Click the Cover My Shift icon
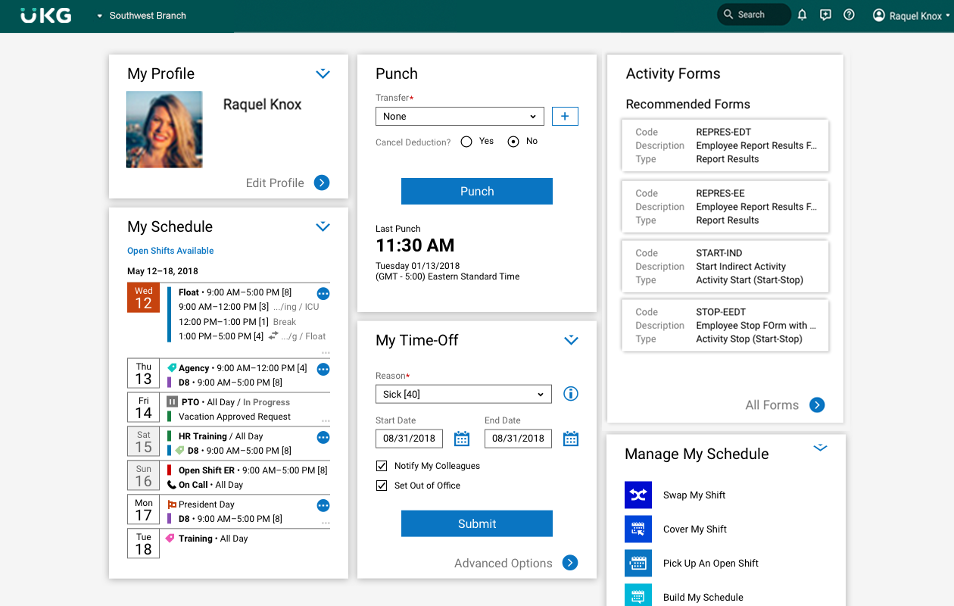Viewport: 954px width, 606px height. pos(638,529)
